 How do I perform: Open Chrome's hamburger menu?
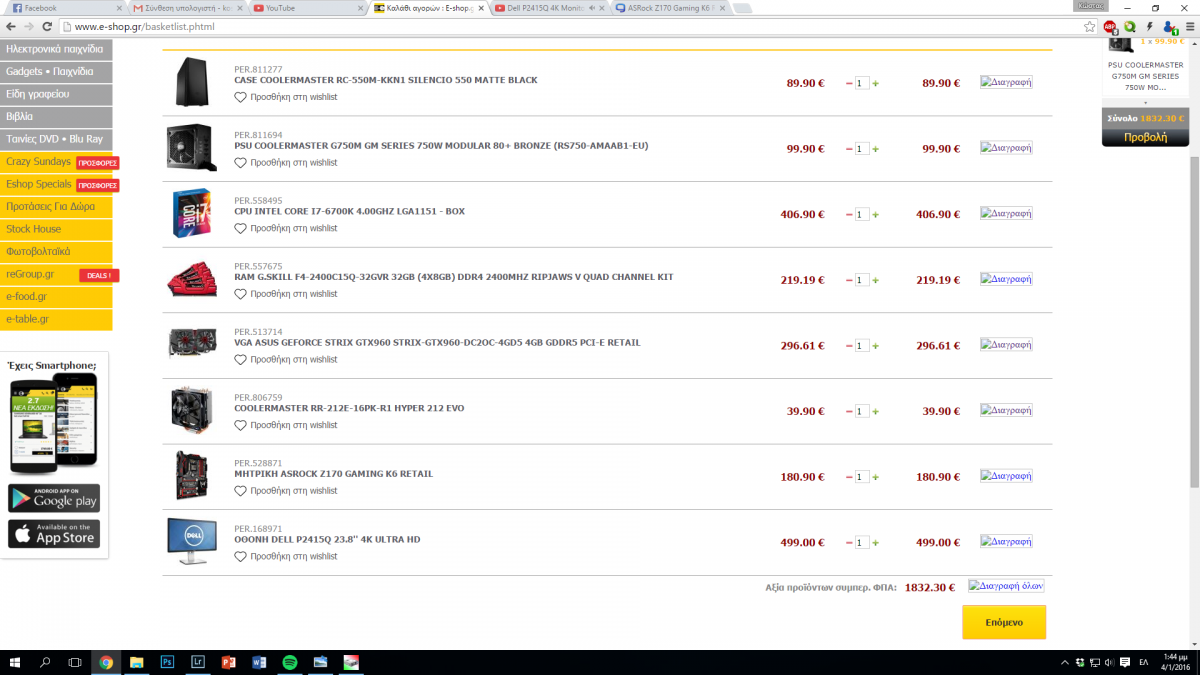pyautogui.click(x=1188, y=27)
